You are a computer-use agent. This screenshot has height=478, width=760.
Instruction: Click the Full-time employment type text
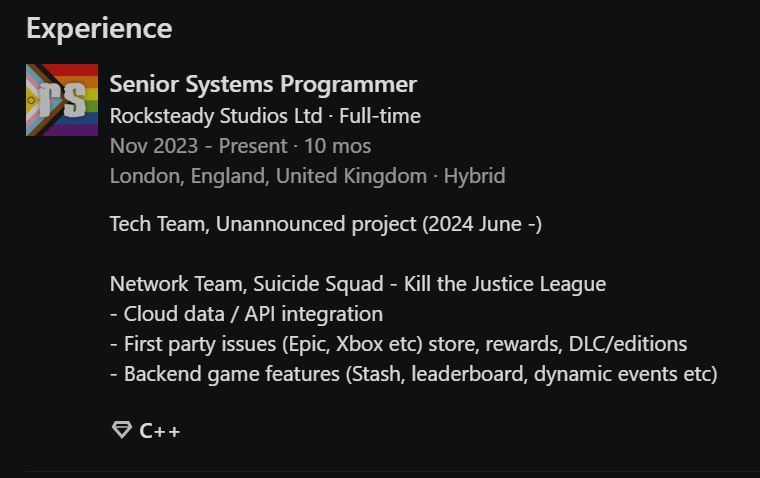[x=380, y=116]
